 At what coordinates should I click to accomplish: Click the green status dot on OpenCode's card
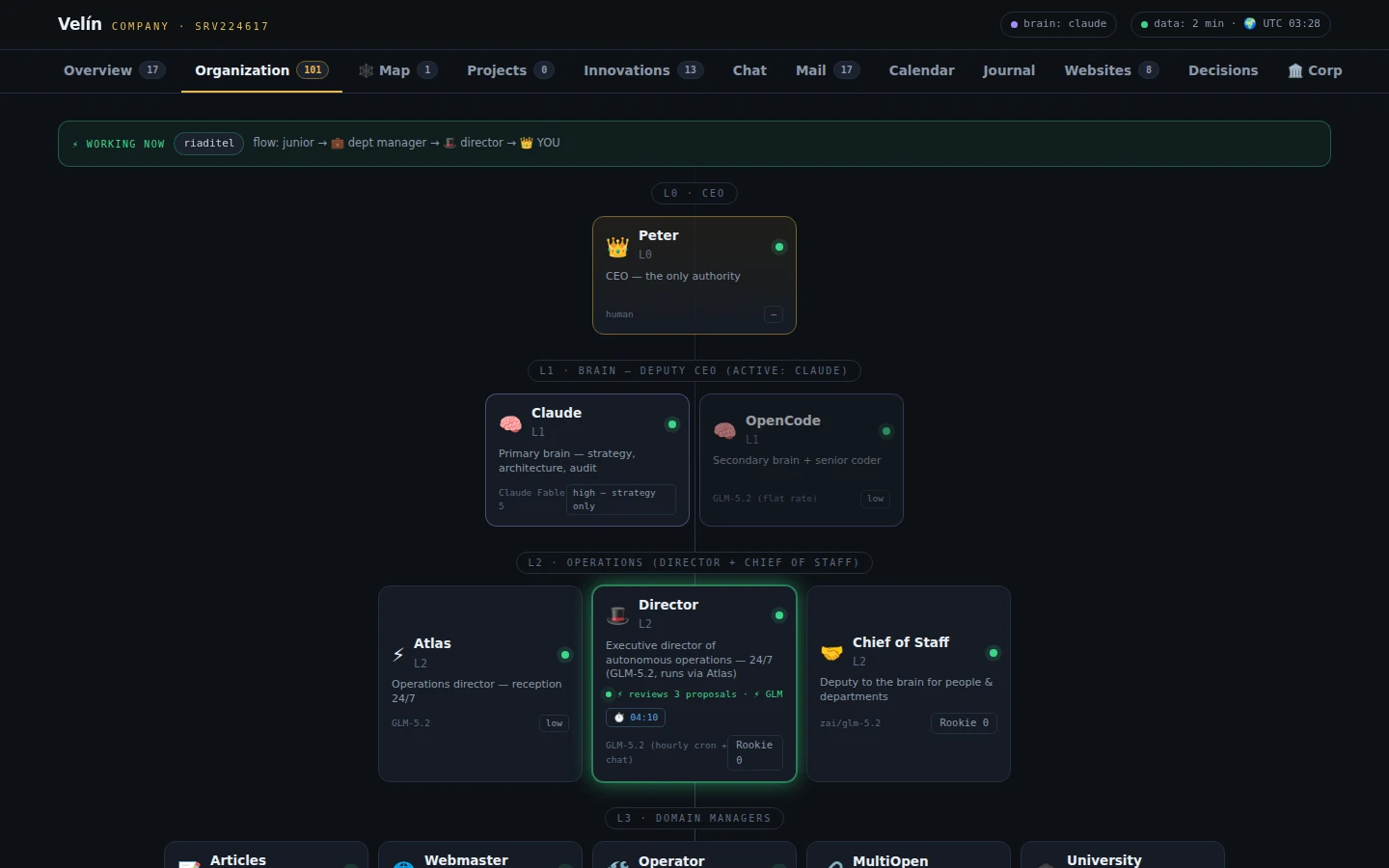pos(886,431)
